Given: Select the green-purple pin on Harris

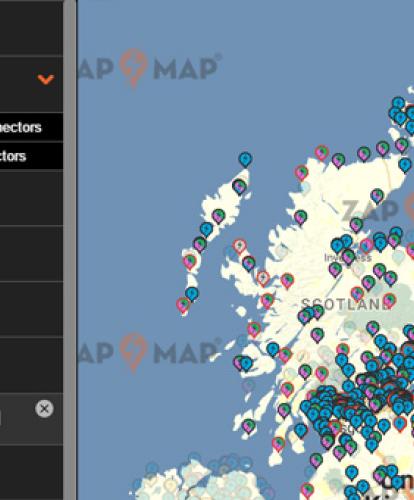Looking at the screenshot, I should pyautogui.click(x=218, y=216).
